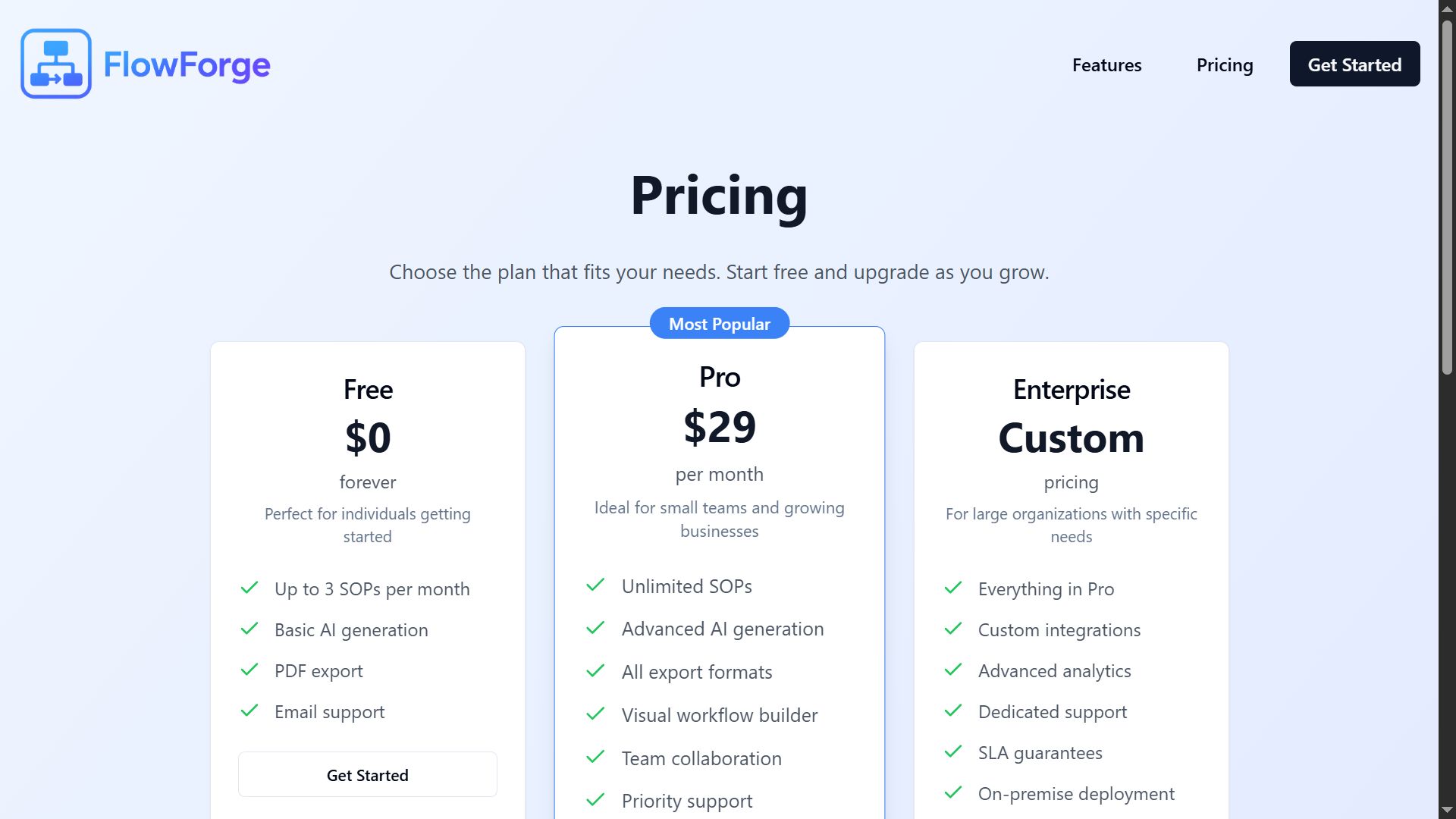Click the dark Get Started header button
Viewport: 1456px width, 819px height.
[1354, 64]
